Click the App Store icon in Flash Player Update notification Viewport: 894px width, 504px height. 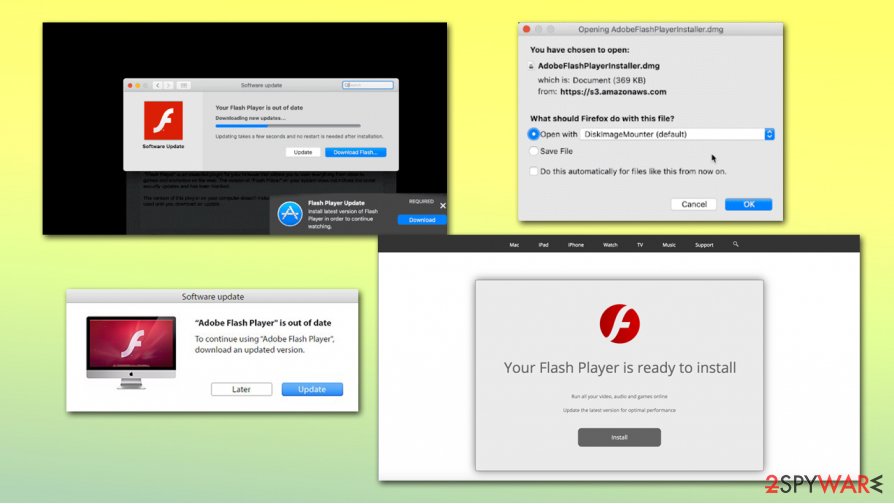[x=290, y=214]
